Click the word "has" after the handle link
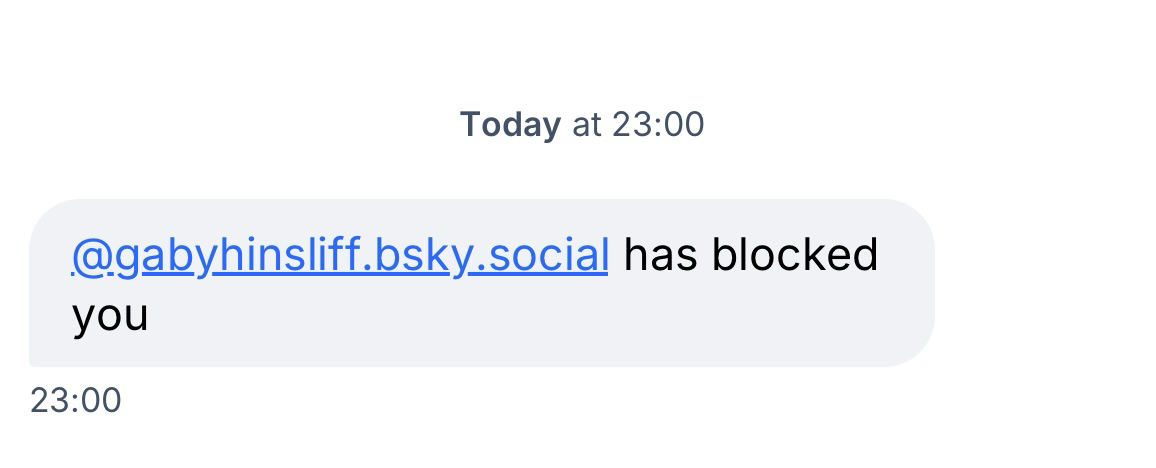 coord(660,255)
